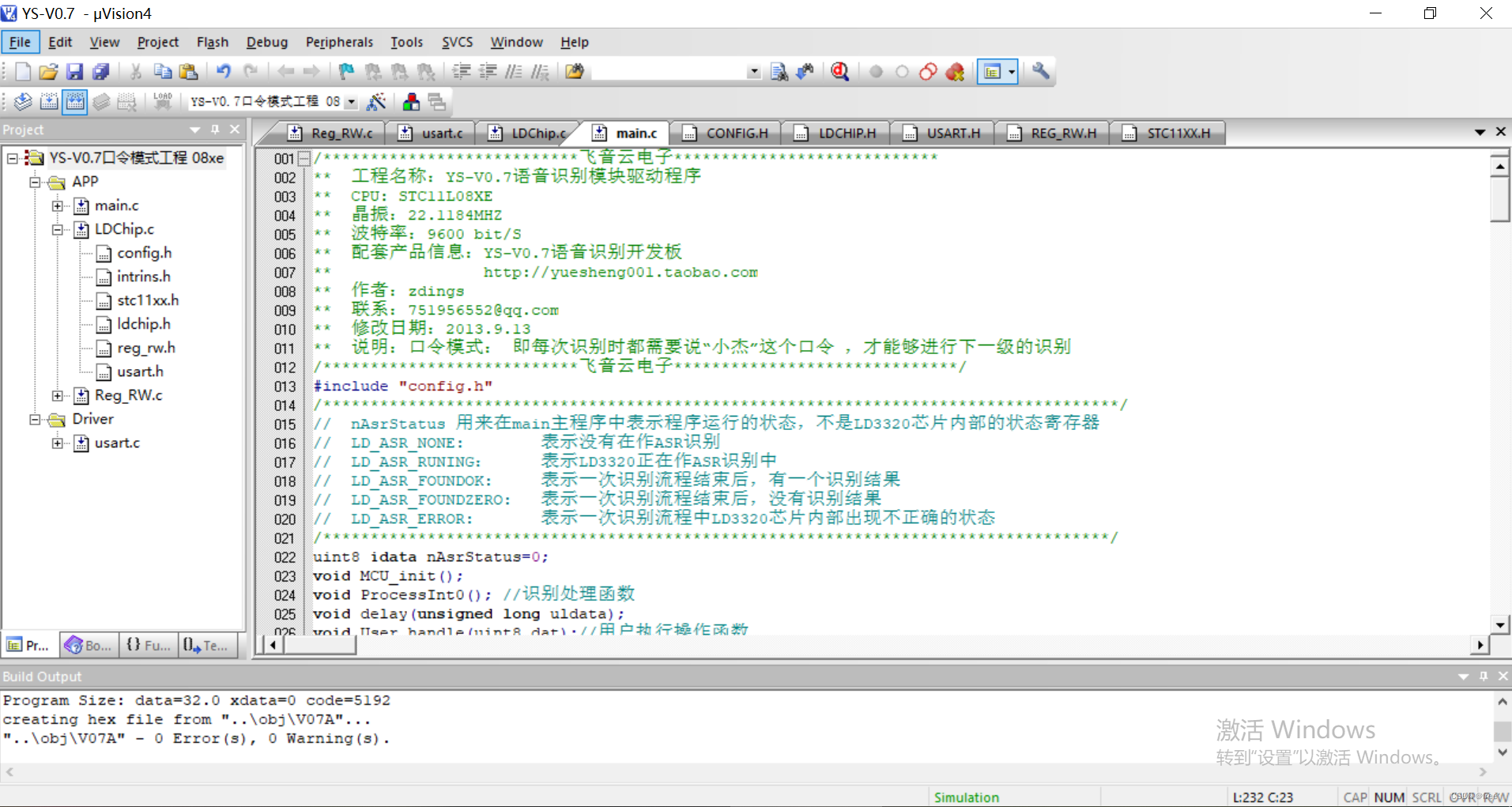Click the Cut scissors icon

point(136,72)
